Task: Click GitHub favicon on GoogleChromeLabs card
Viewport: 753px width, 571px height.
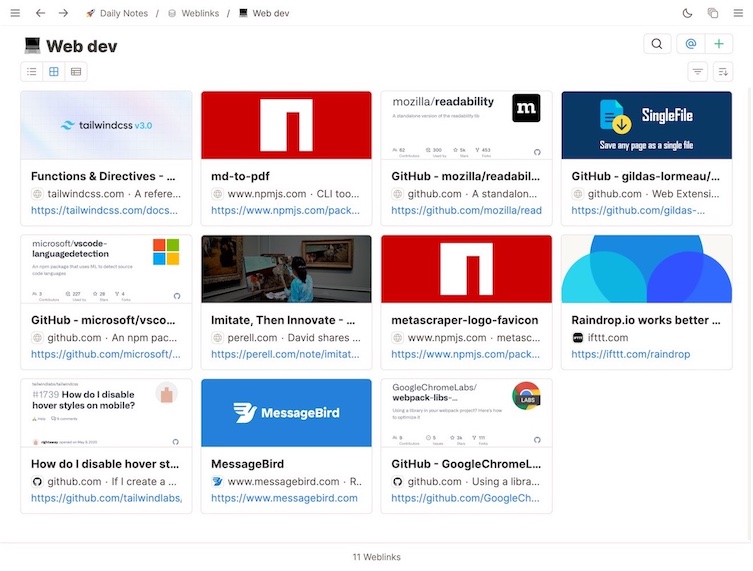Action: click(x=398, y=481)
